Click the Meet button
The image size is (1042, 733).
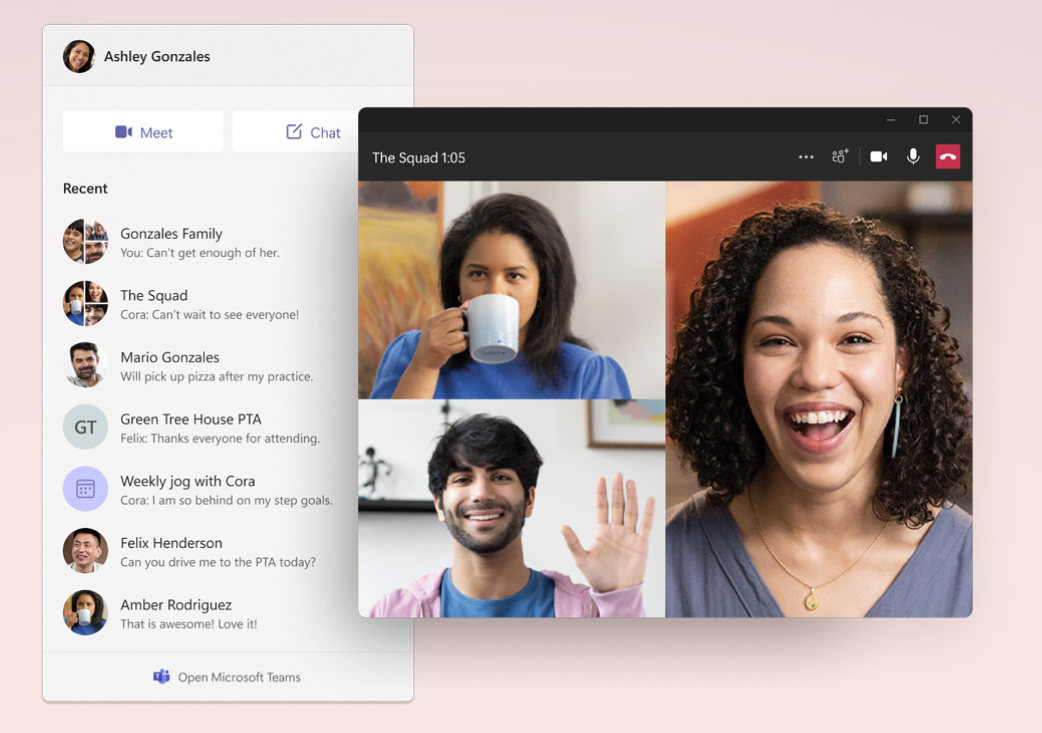click(x=143, y=132)
